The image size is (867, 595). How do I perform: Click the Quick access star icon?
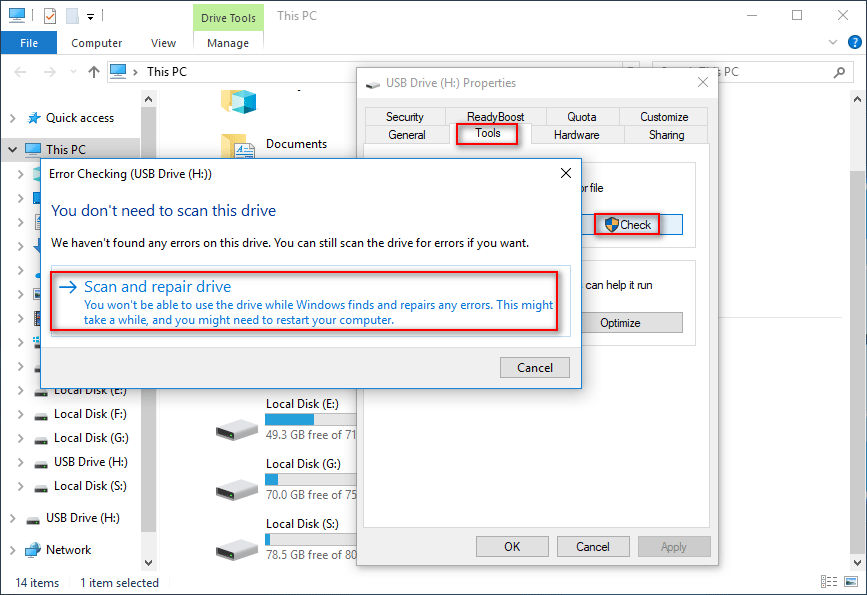(34, 118)
